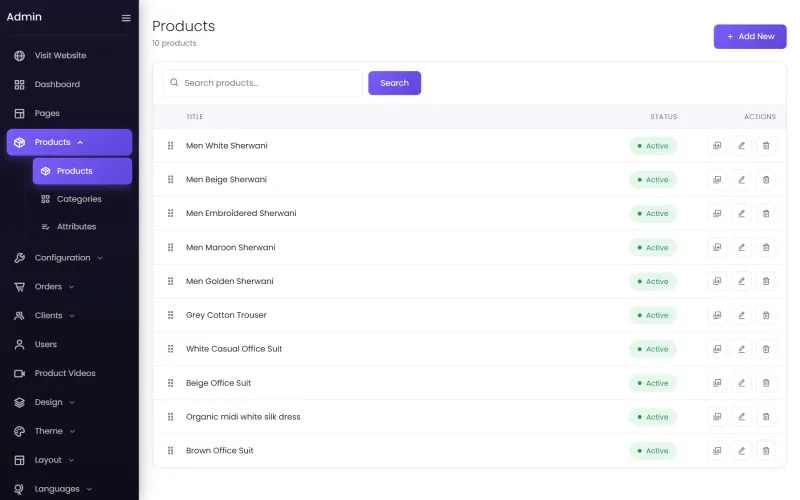Click the TITLE column header

[194, 117]
